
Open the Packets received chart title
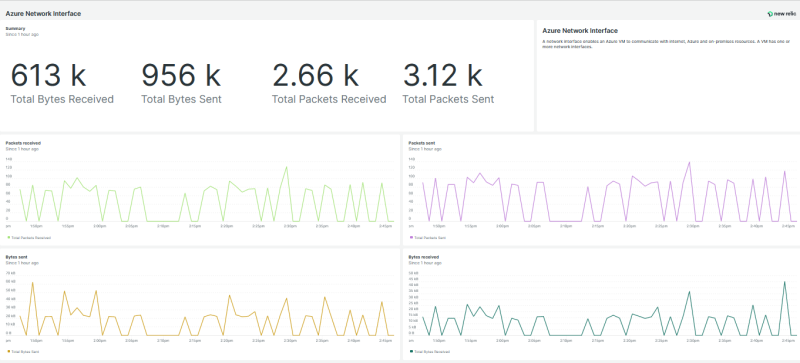pyautogui.click(x=23, y=143)
